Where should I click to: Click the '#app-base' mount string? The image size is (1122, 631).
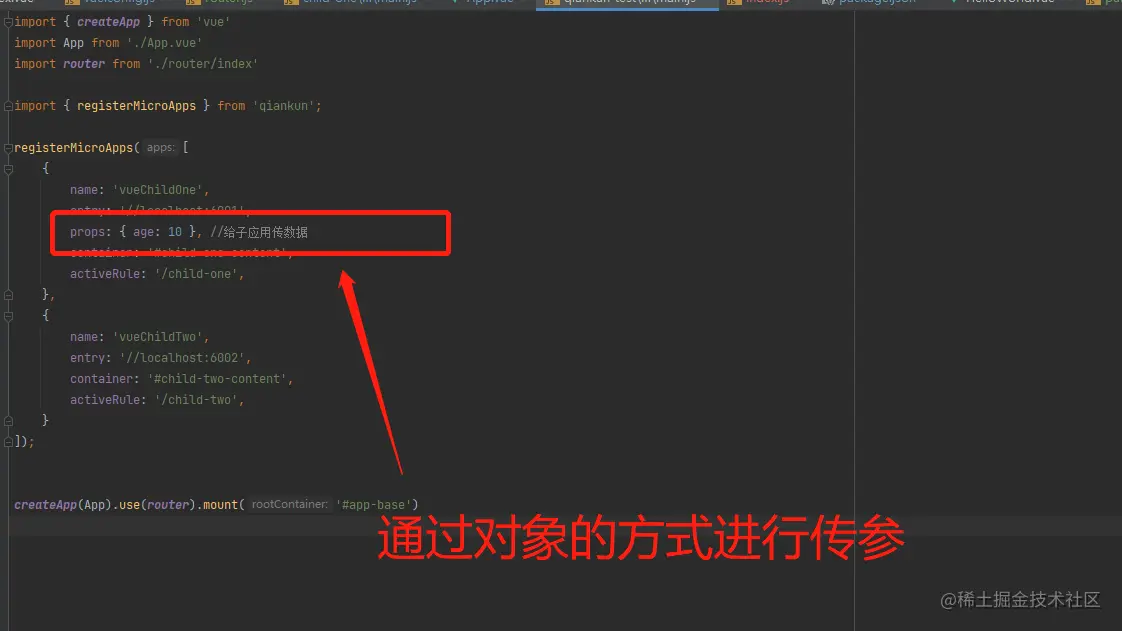click(x=374, y=505)
